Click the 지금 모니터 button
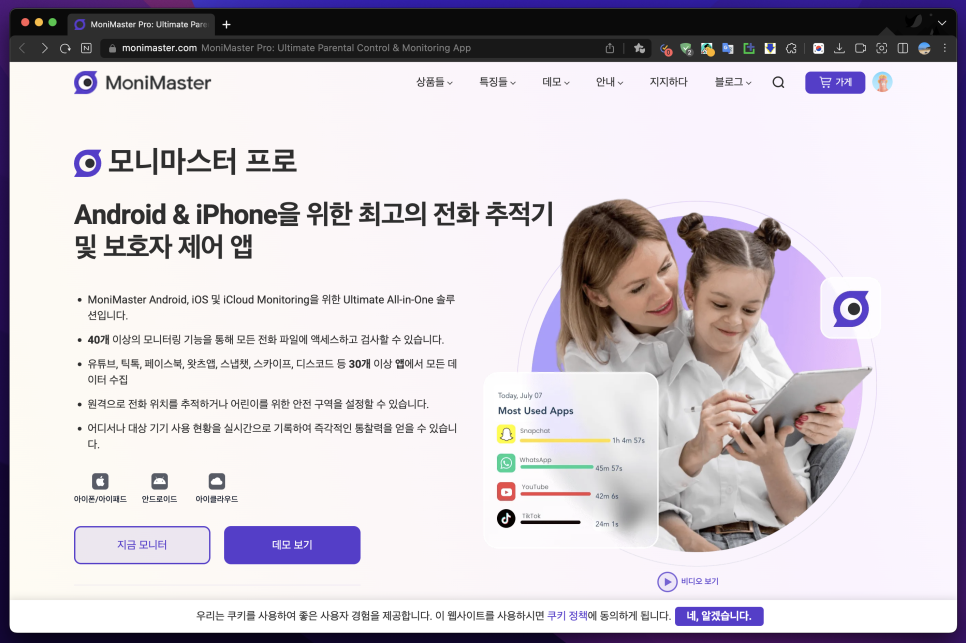The width and height of the screenshot is (966, 643). [x=142, y=545]
